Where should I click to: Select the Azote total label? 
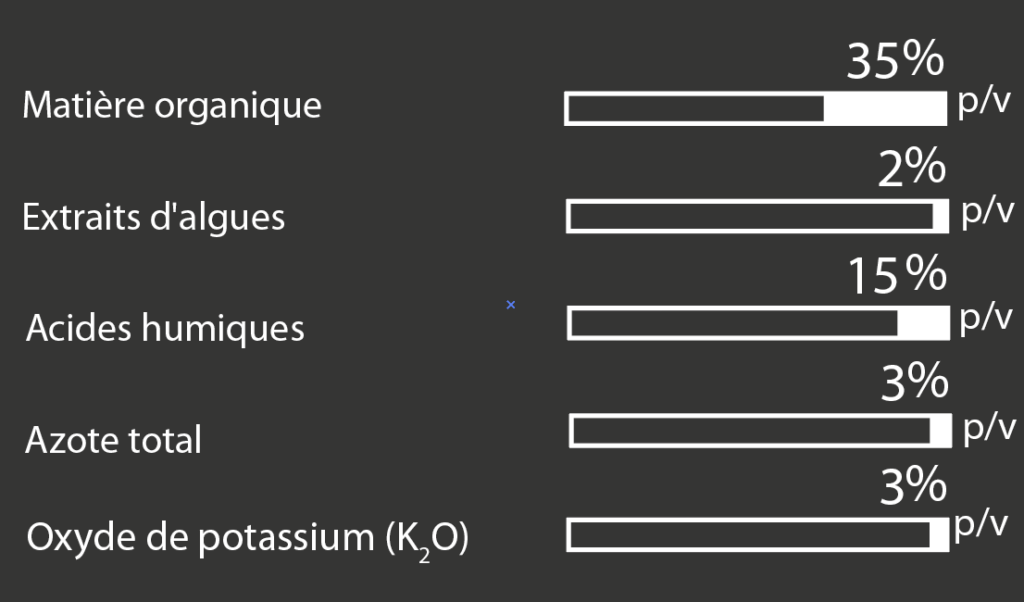[113, 439]
